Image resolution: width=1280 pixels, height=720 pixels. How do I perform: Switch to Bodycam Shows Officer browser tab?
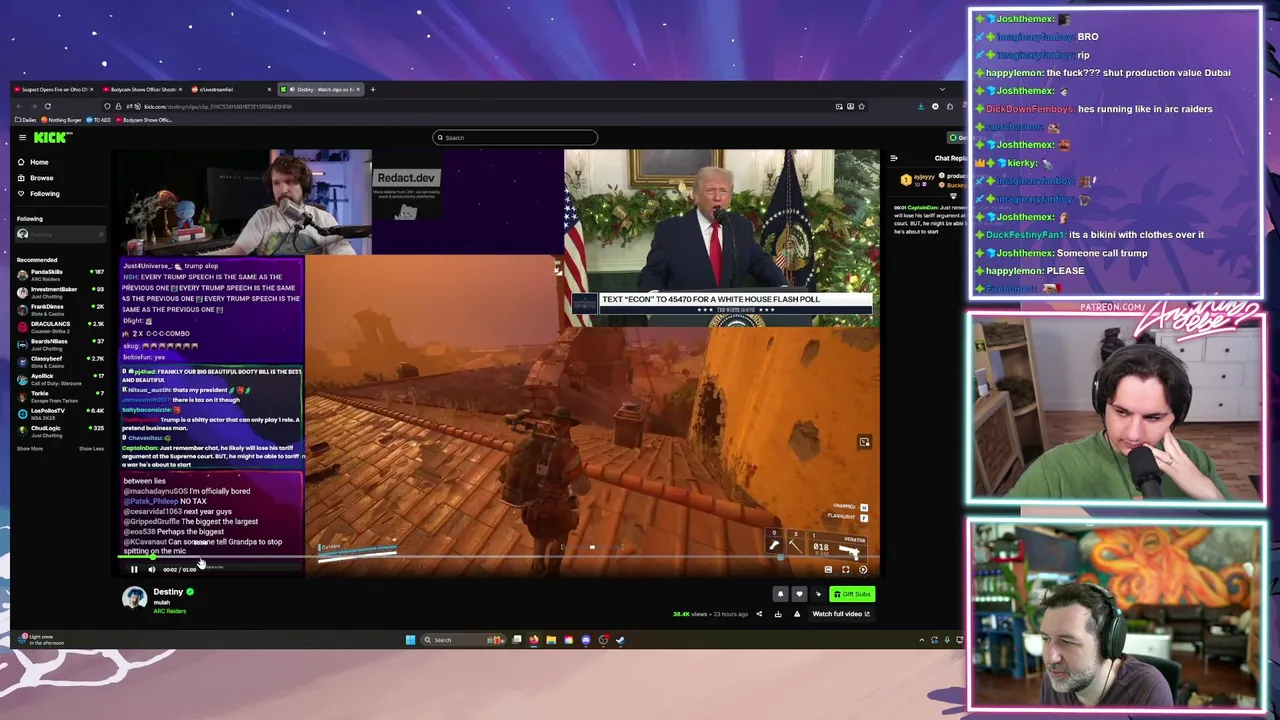pos(140,90)
